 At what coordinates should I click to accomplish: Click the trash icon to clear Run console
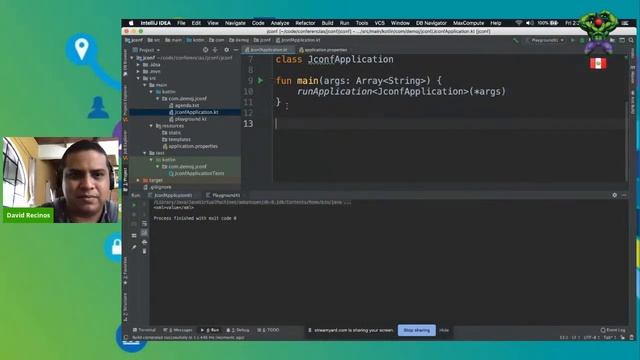(x=144, y=251)
